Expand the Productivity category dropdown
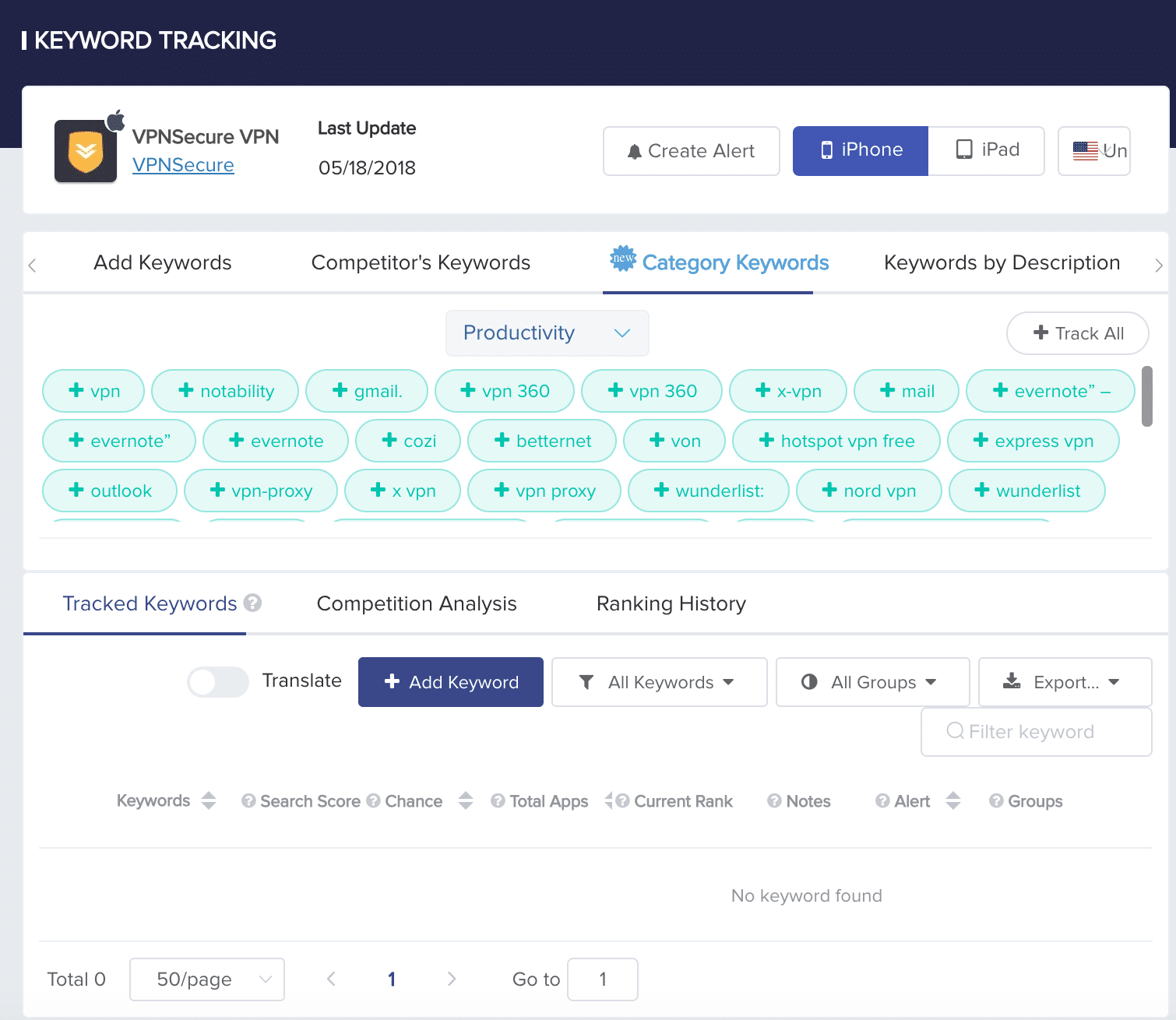The image size is (1176, 1020). click(548, 333)
